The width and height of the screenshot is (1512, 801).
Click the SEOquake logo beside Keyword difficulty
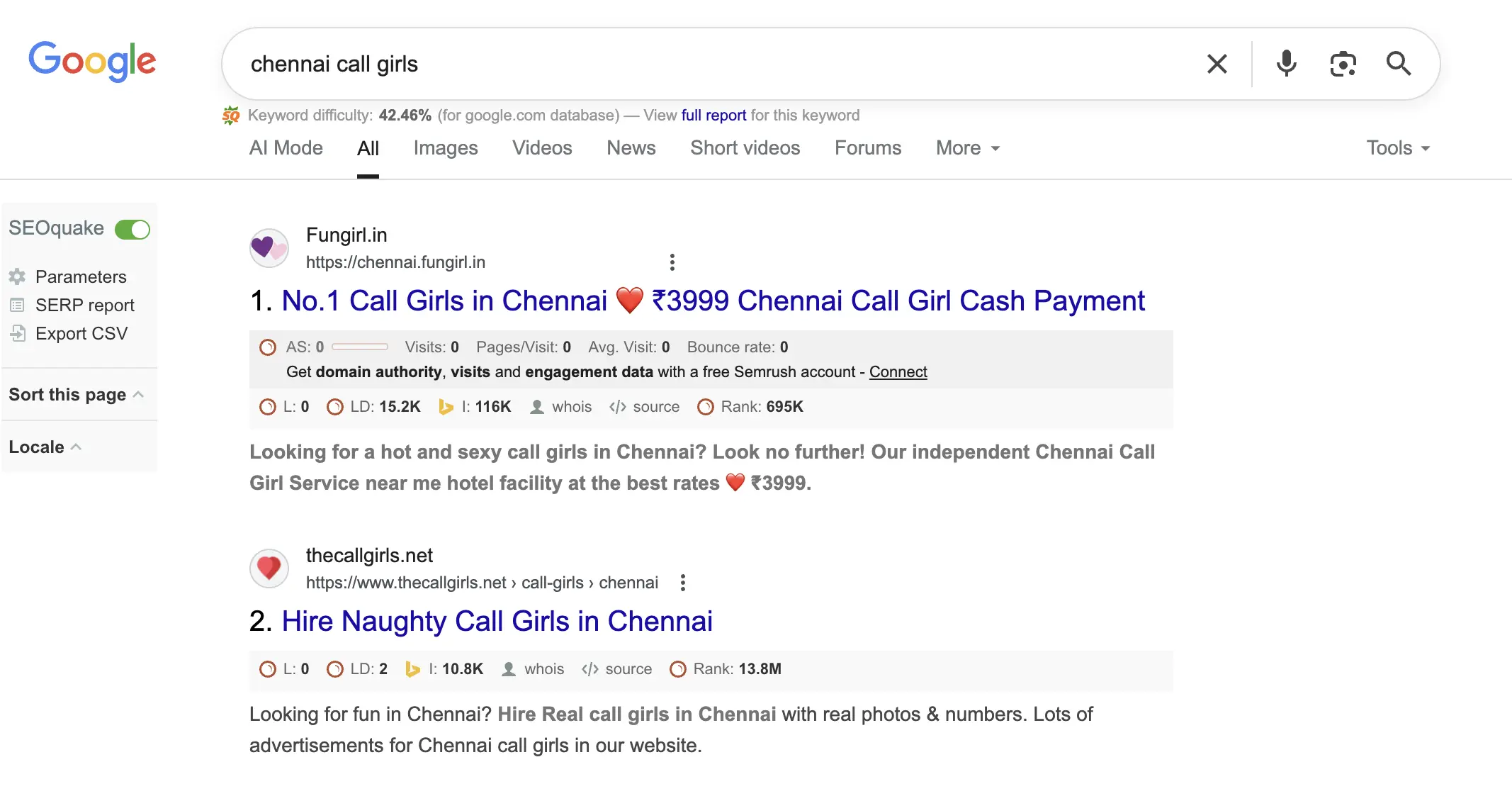pos(231,115)
